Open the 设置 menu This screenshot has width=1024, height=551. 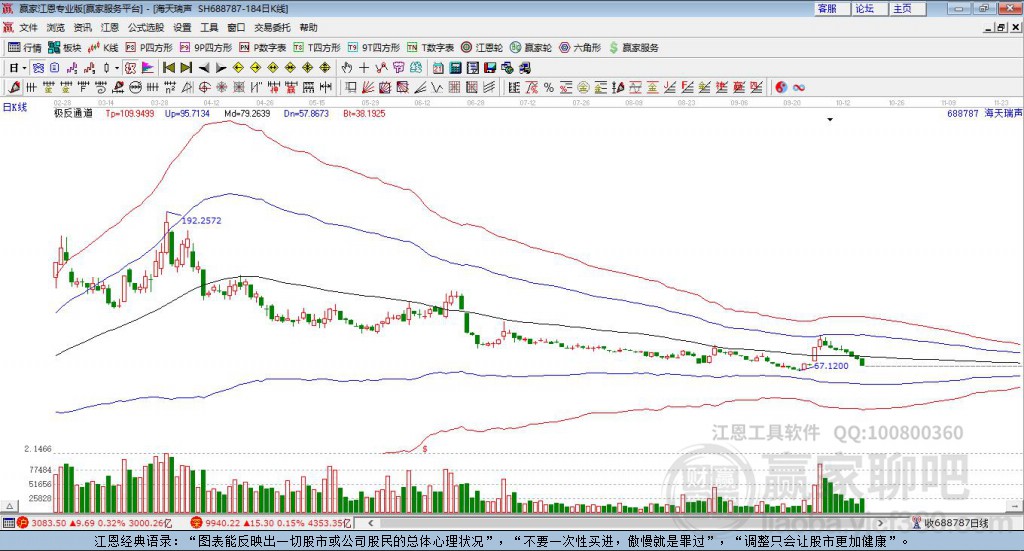[x=182, y=27]
